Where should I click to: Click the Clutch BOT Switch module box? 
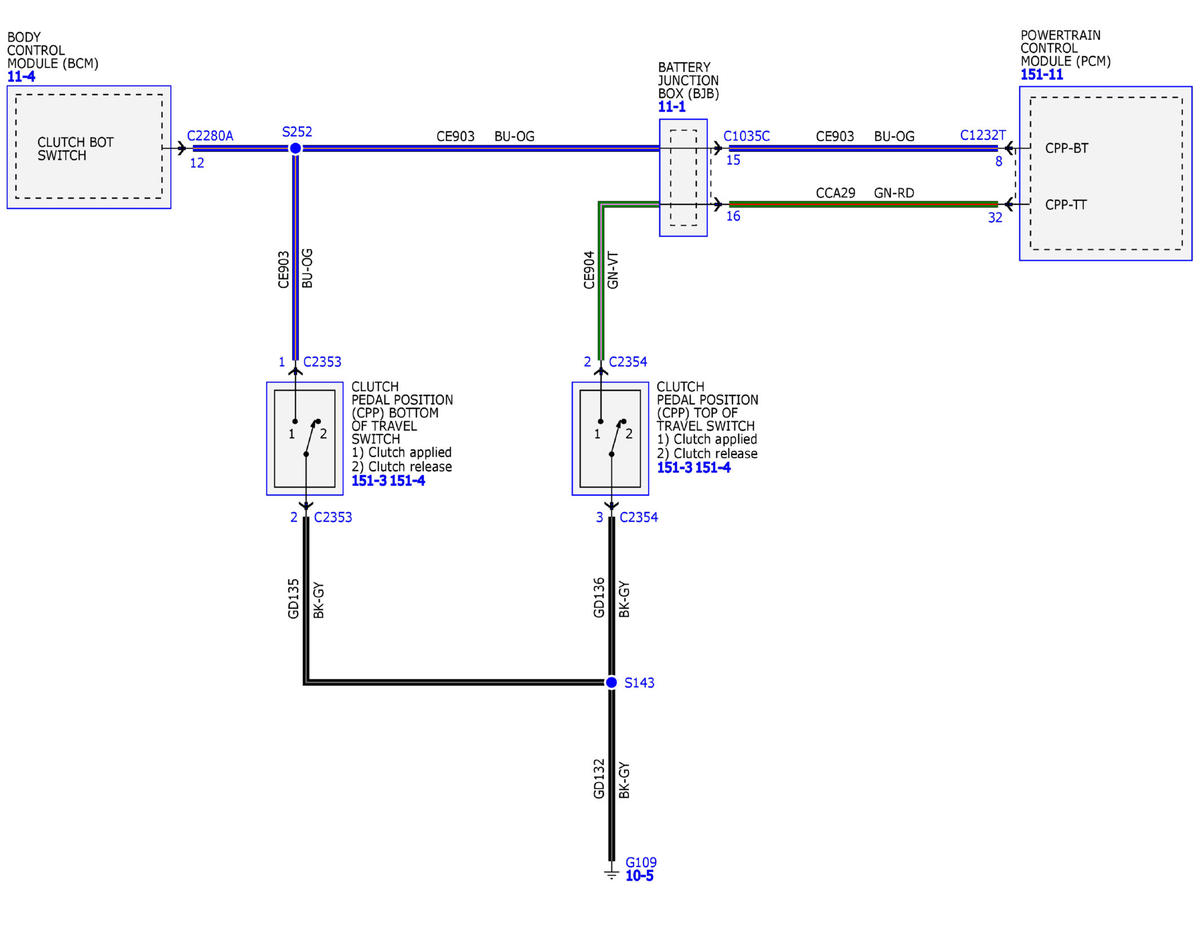coord(89,147)
